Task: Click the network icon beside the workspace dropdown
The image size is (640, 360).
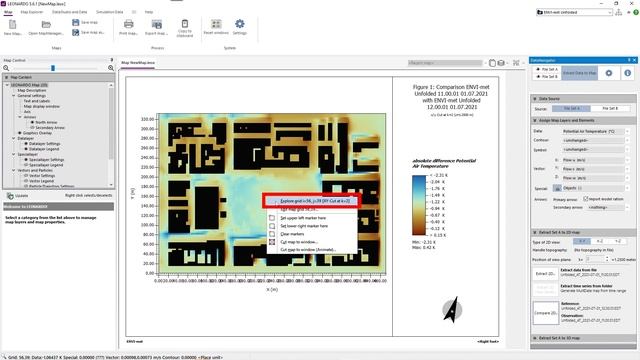Action: click(619, 12)
